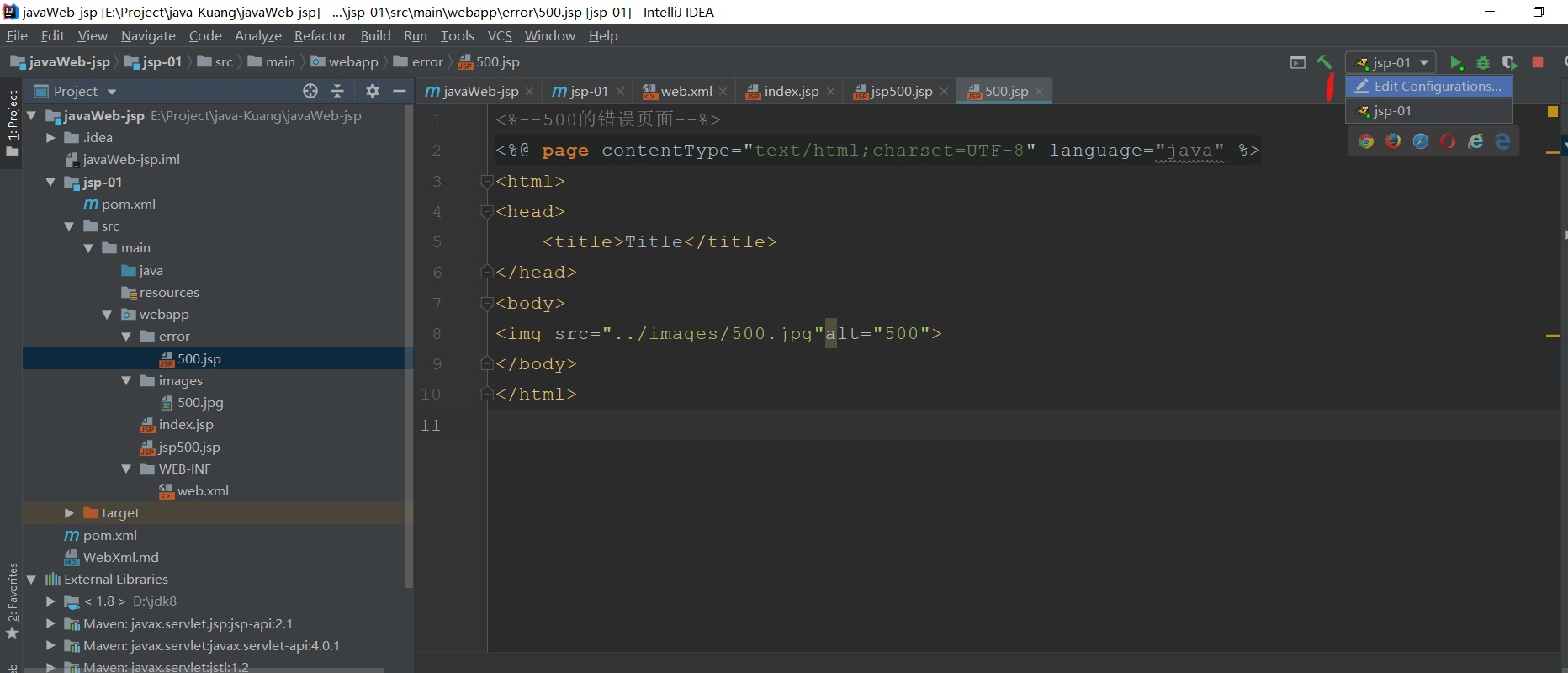Screen dimensions: 1568x673
Task: Run with coverage shield icon
Action: point(1510,63)
